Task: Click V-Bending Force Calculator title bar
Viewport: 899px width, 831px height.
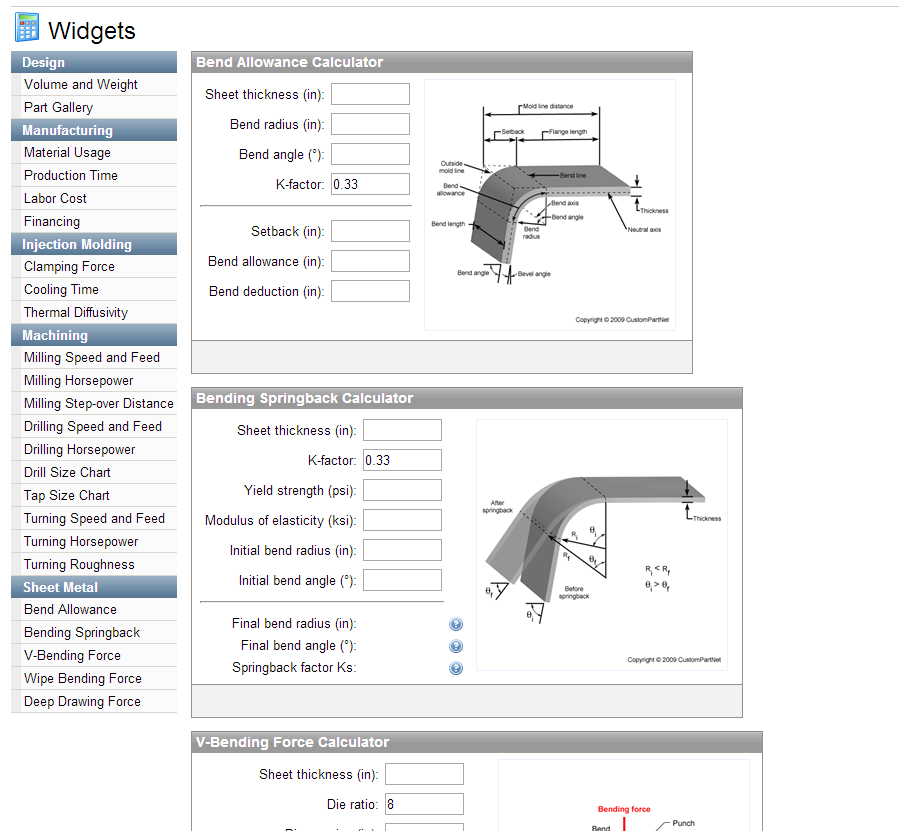Action: pyautogui.click(x=477, y=742)
